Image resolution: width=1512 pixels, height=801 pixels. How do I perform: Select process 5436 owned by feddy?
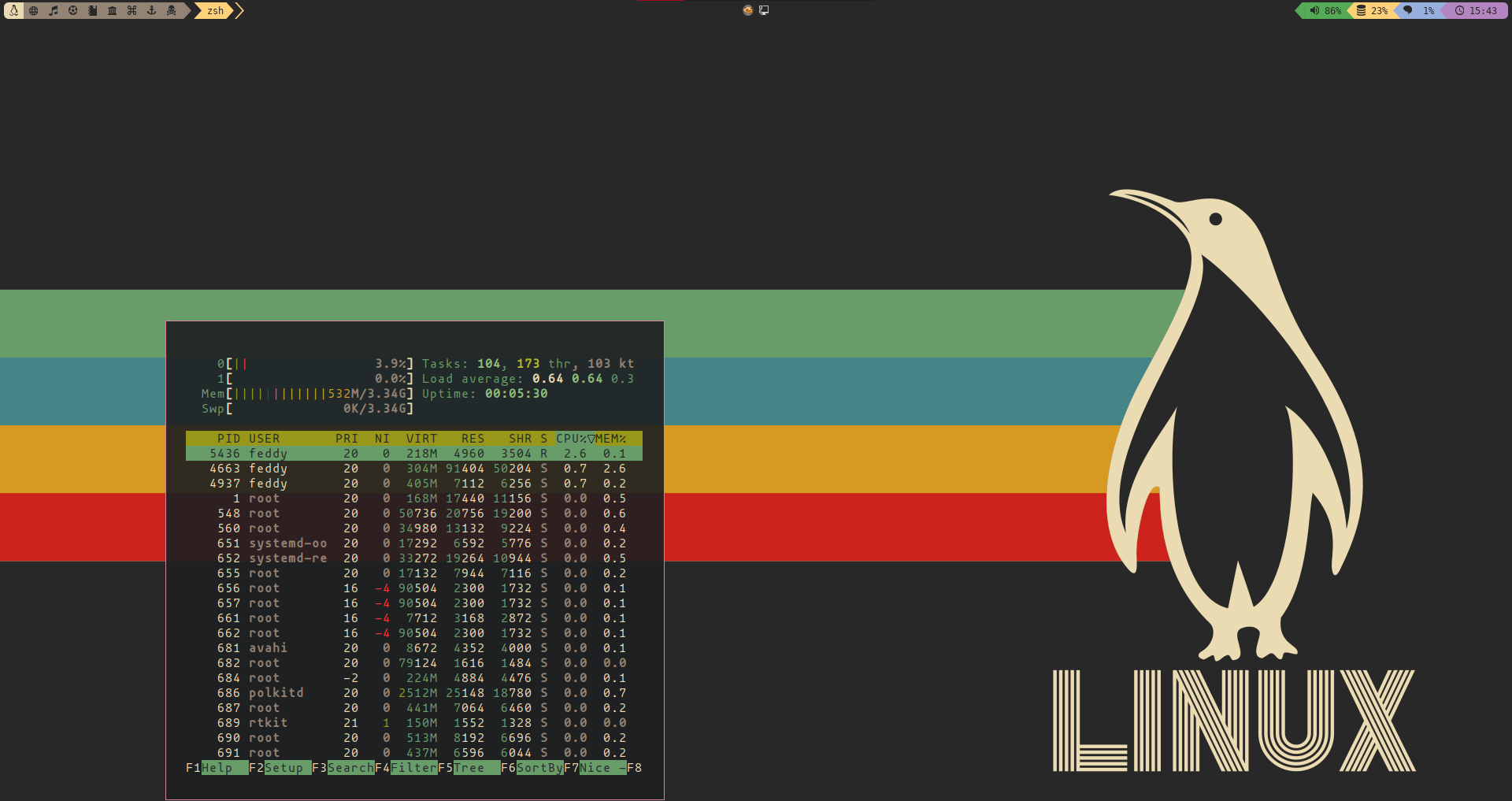[x=414, y=454]
